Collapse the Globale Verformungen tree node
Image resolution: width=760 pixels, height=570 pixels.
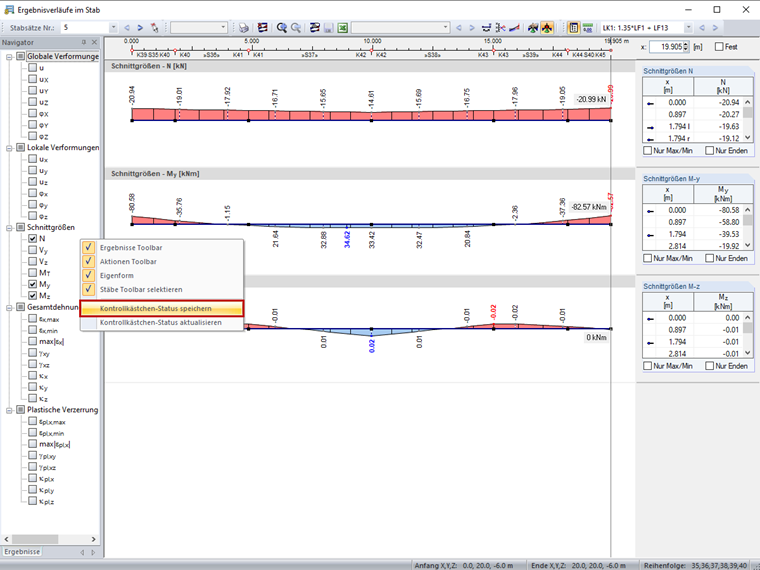pos(9,56)
